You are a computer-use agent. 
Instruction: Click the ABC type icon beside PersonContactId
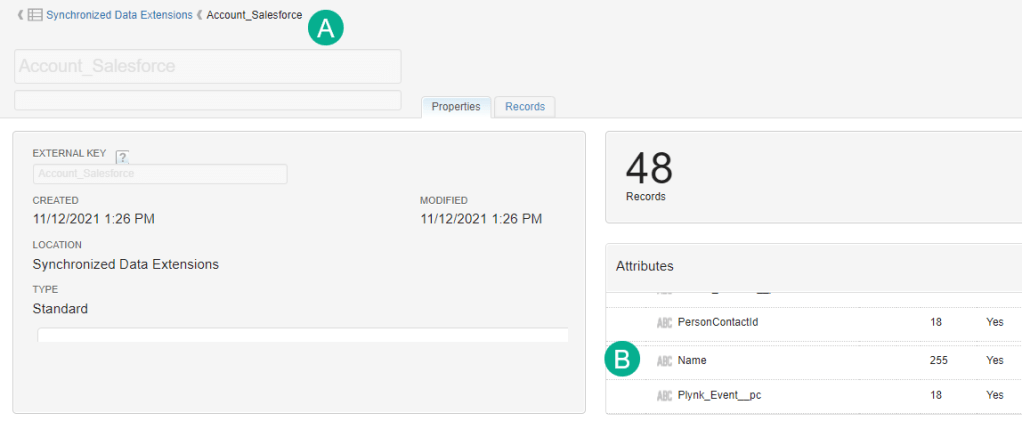tap(664, 323)
